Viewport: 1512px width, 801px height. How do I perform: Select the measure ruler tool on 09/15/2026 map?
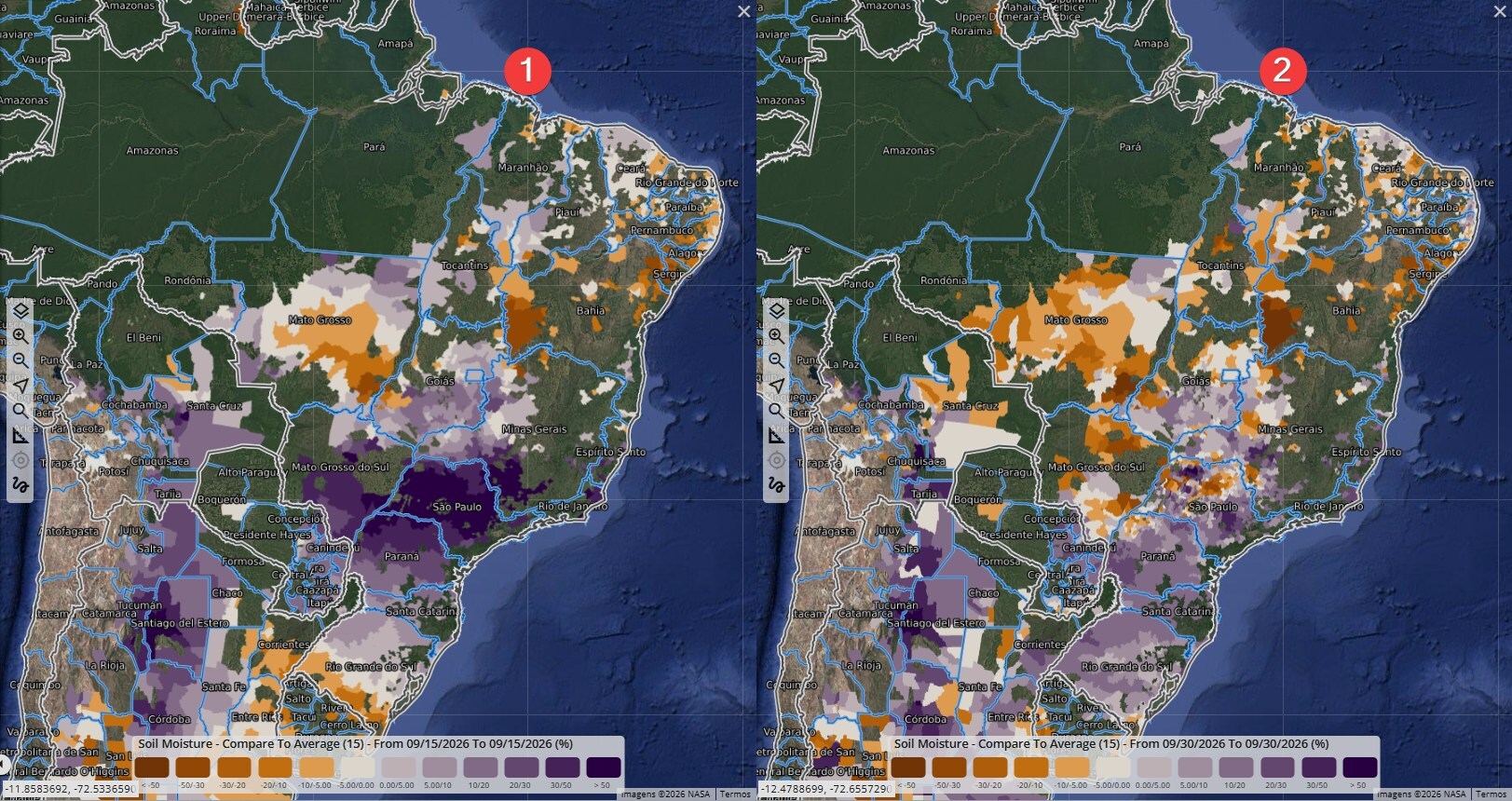[x=20, y=435]
